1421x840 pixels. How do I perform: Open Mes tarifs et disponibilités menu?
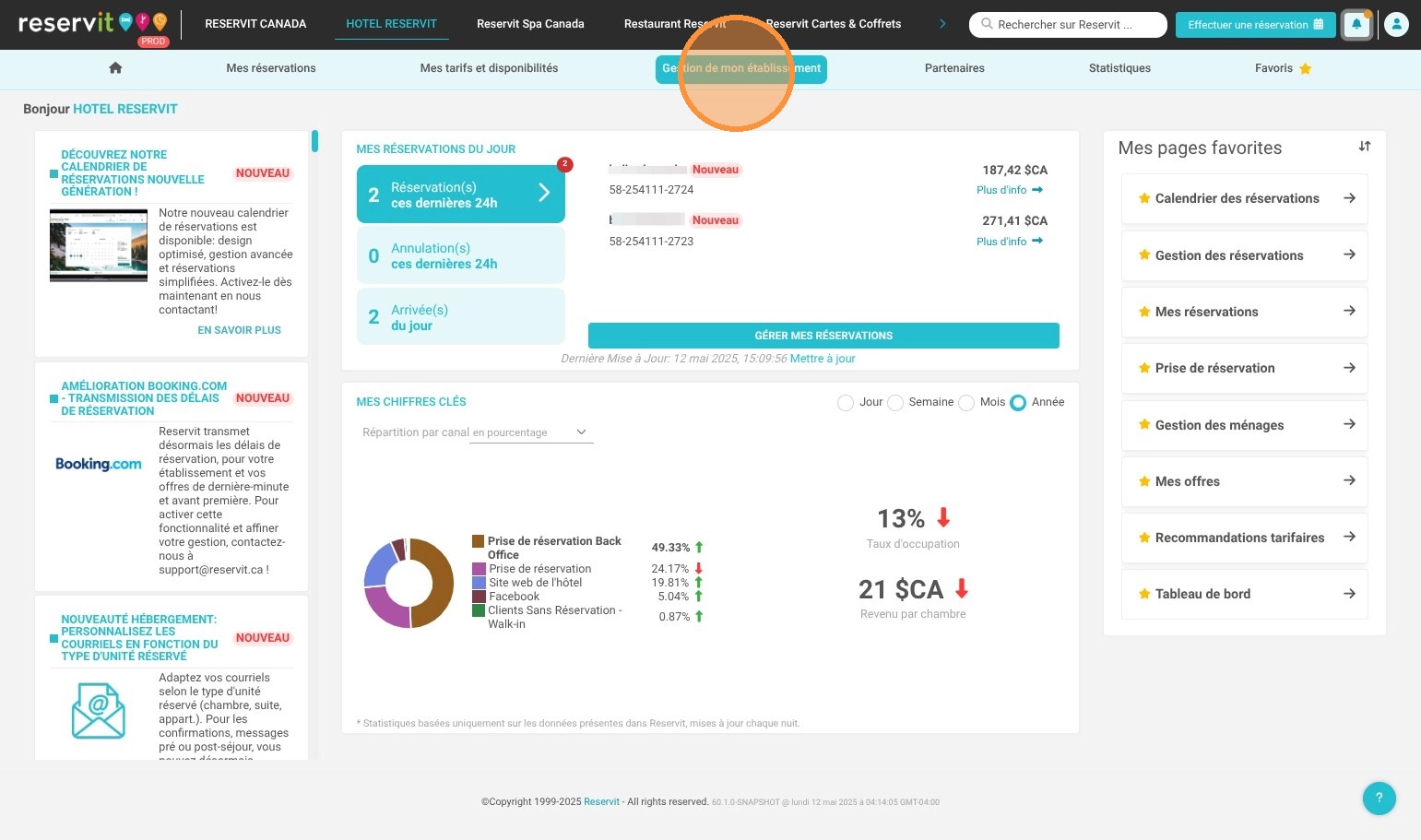pos(489,68)
